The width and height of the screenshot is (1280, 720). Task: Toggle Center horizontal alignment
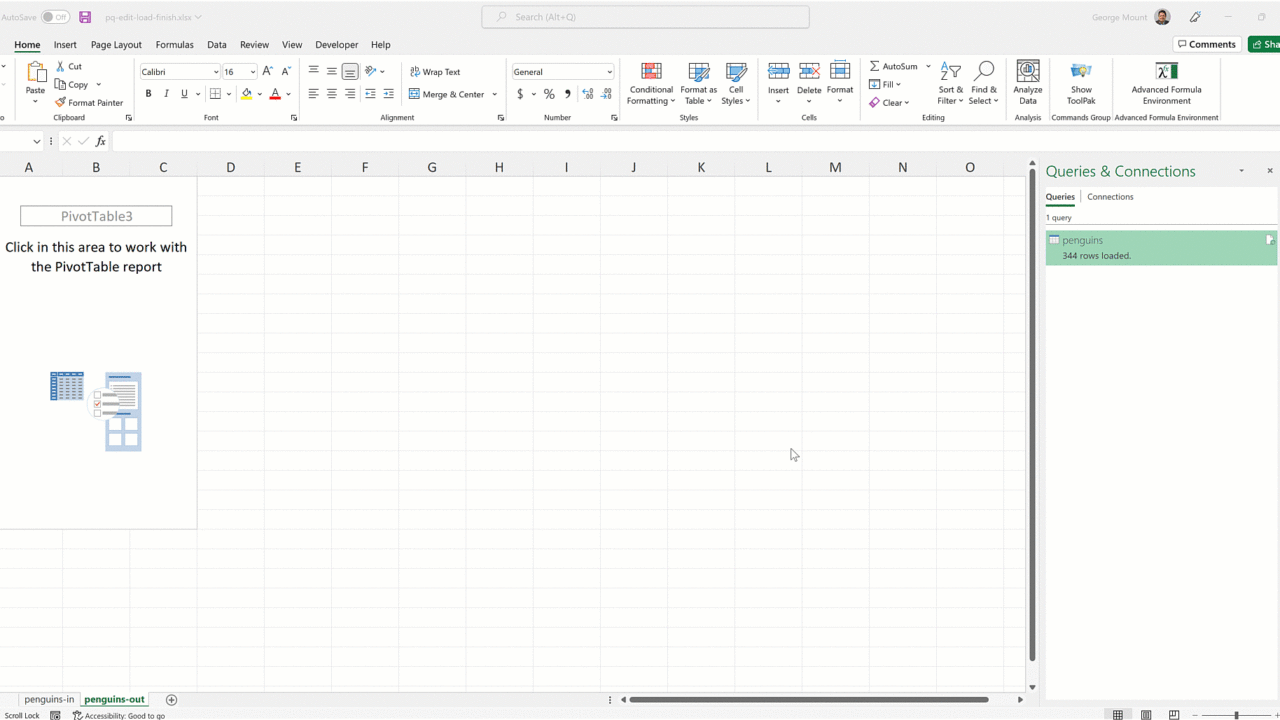click(x=331, y=94)
